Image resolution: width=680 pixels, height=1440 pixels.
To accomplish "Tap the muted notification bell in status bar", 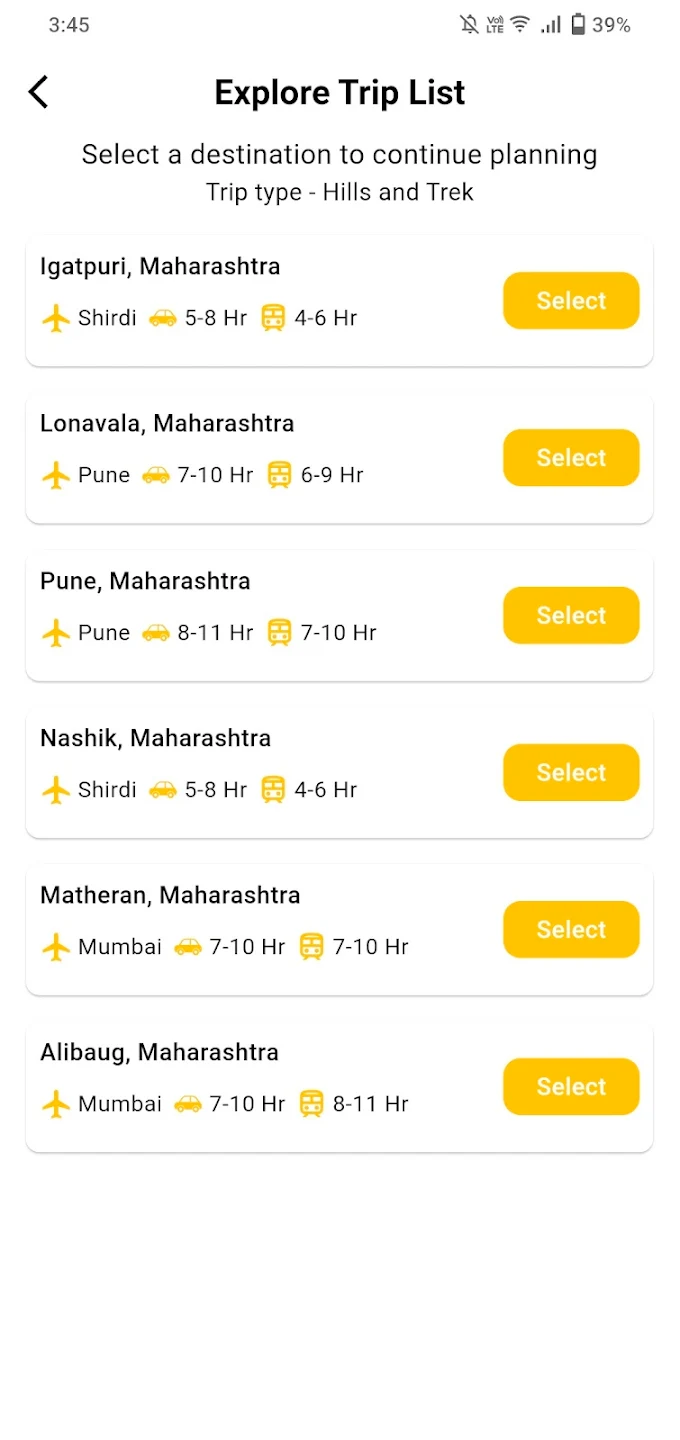I will click(x=469, y=25).
